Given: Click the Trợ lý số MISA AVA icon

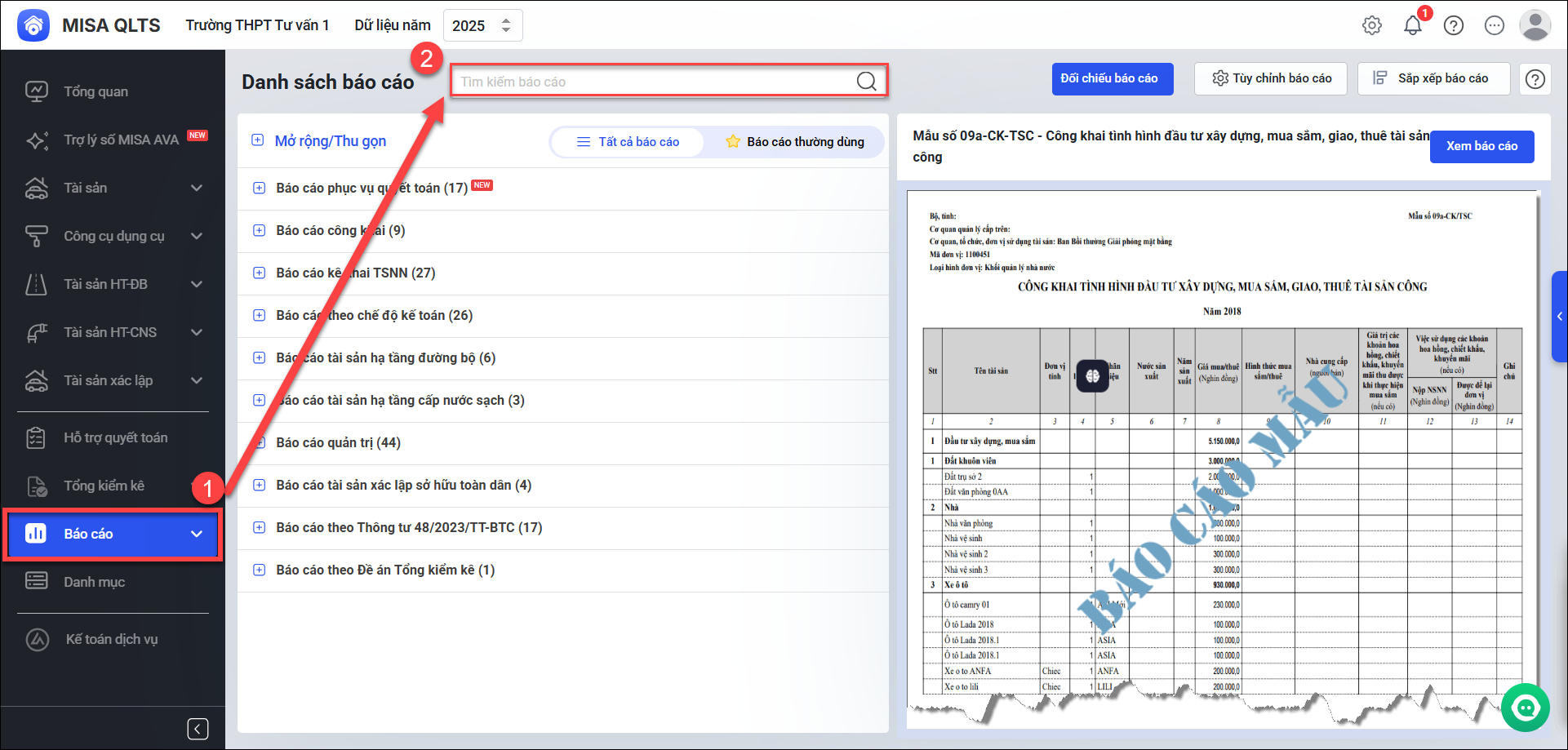Looking at the screenshot, I should pyautogui.click(x=36, y=140).
